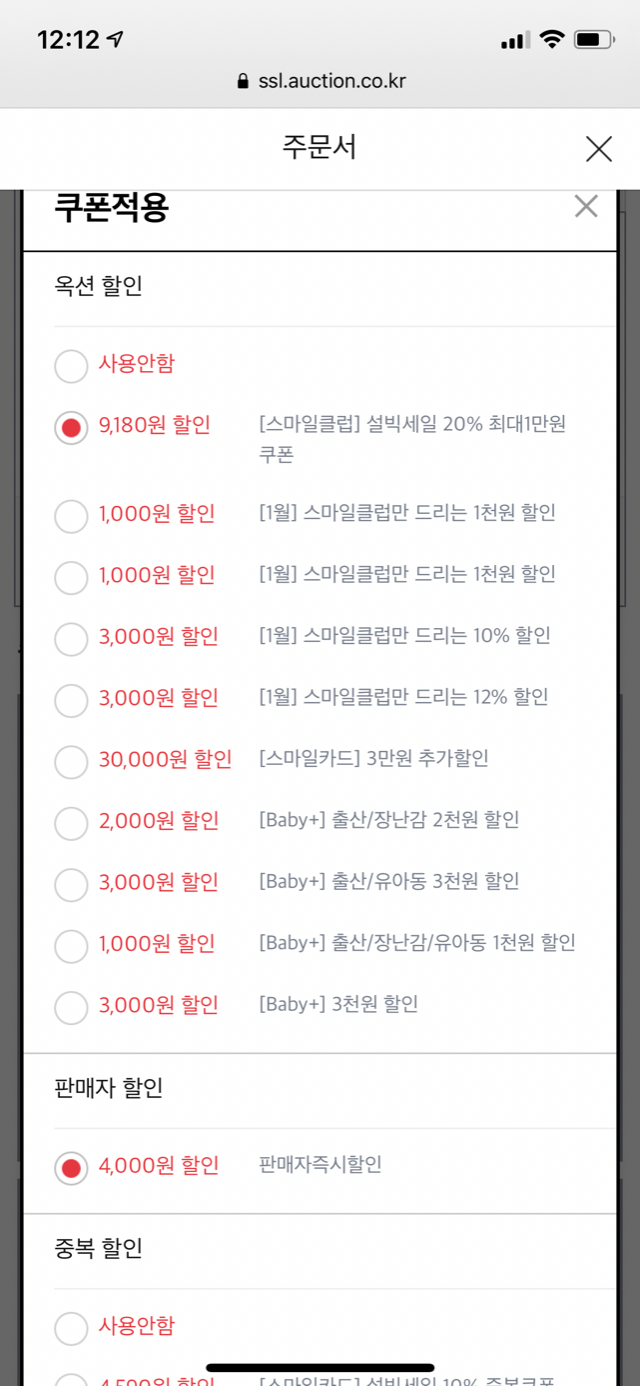
Task: Tap the lock icon beside ssl.auction.co.kr
Action: (x=242, y=82)
